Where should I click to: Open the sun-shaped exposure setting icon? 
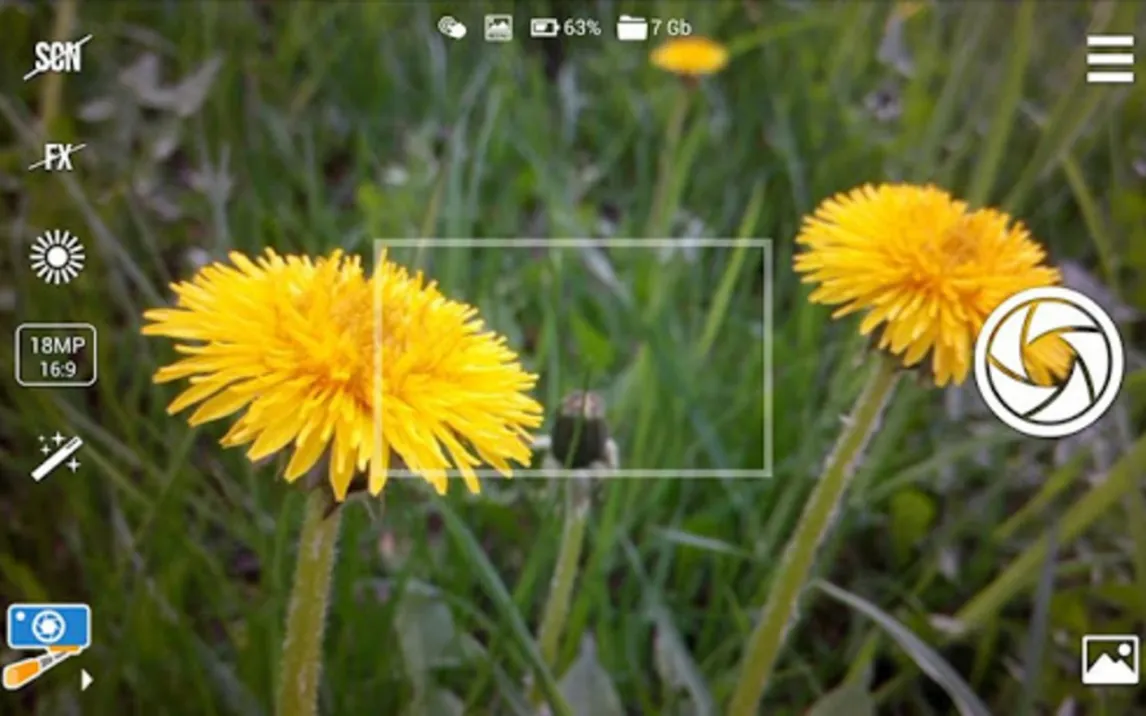57,257
